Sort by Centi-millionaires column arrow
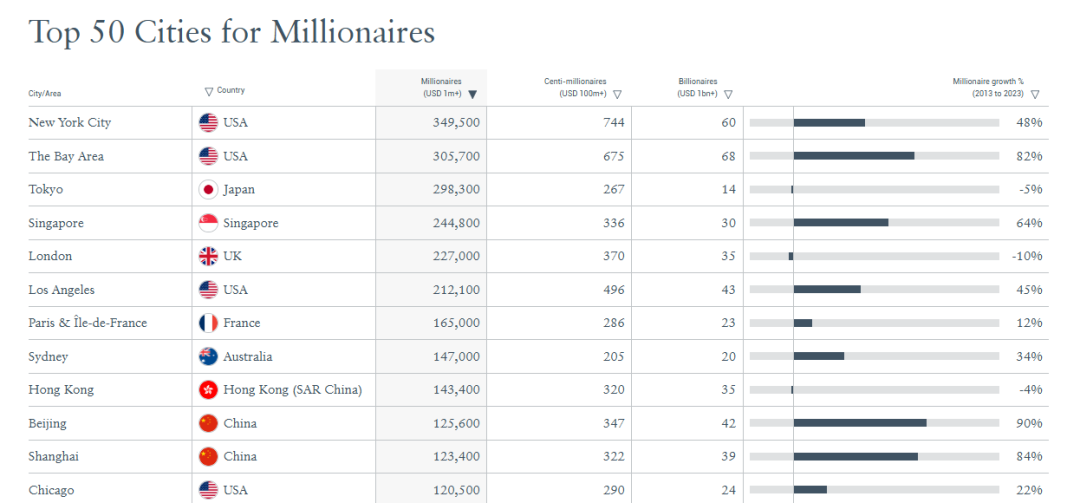 (617, 94)
